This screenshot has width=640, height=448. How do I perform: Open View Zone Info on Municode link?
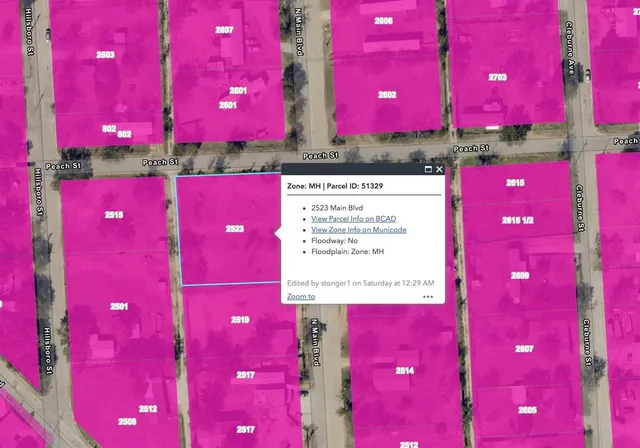358,230
